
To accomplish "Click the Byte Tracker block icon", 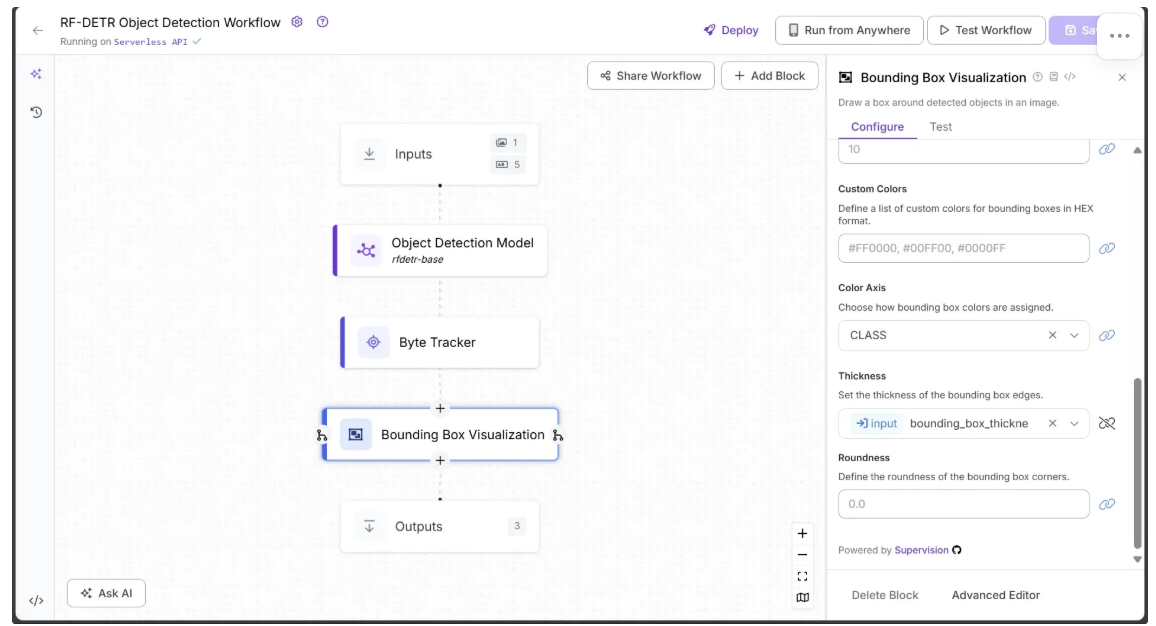I will pyautogui.click(x=374, y=342).
